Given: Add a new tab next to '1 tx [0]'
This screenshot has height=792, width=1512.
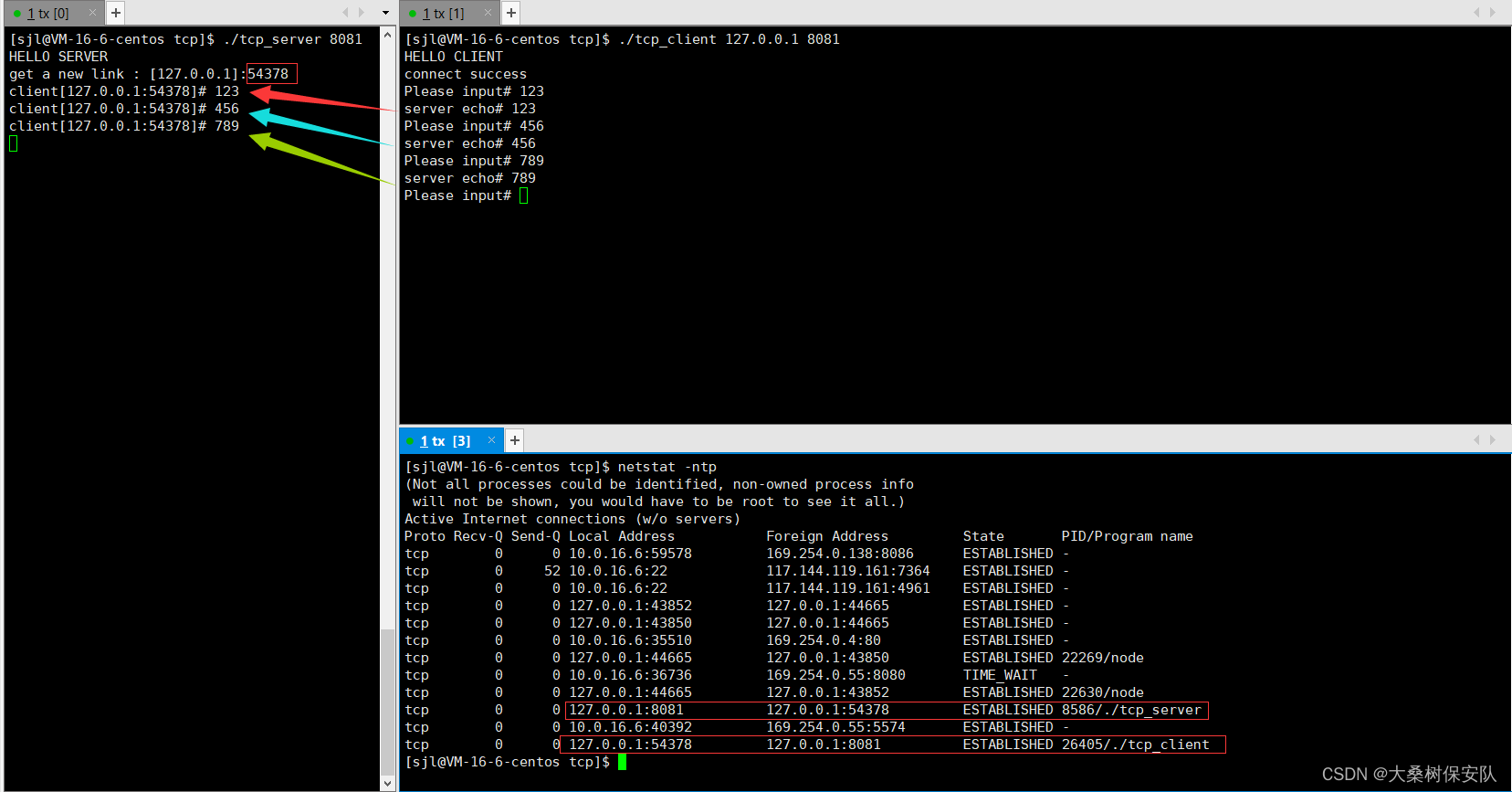Looking at the screenshot, I should [116, 13].
